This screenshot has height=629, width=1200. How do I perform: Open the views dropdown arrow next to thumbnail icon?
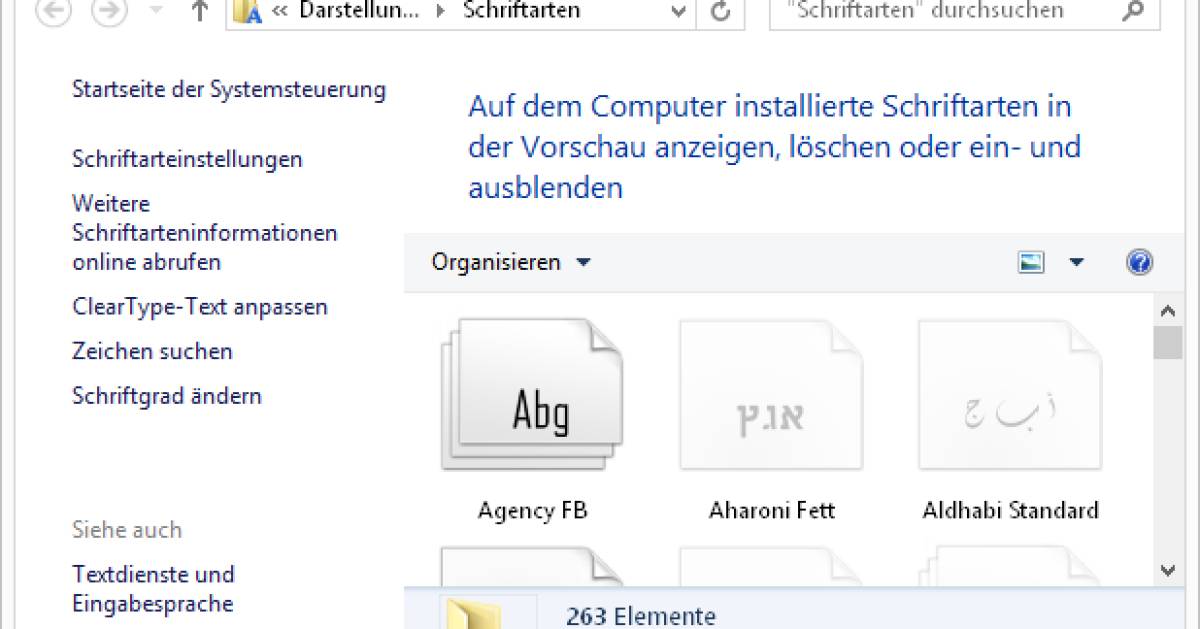click(1077, 261)
